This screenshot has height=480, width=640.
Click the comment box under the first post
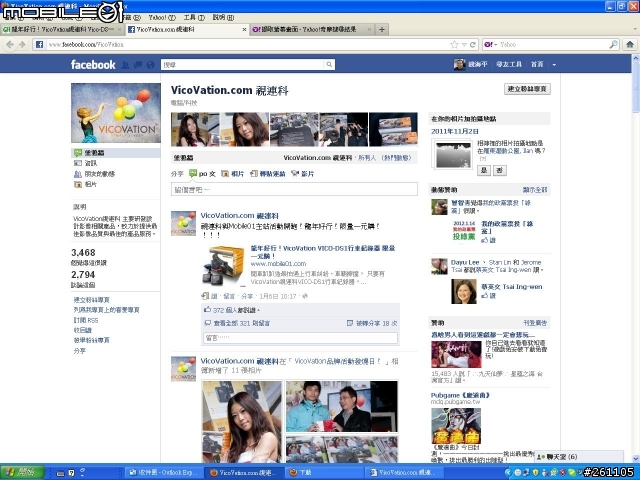click(300, 338)
